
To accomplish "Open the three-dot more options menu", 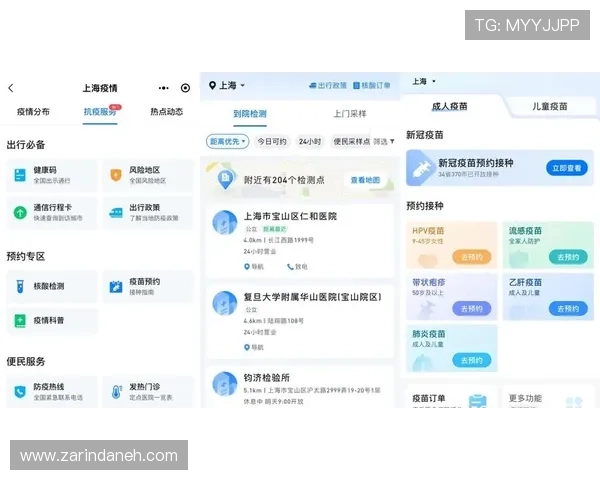I will click(x=164, y=88).
